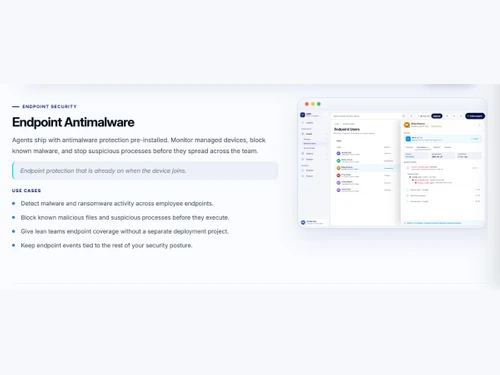The image size is (500, 375).
Task: Click the bullet "Block known malicious files"
Action: (x=125, y=217)
